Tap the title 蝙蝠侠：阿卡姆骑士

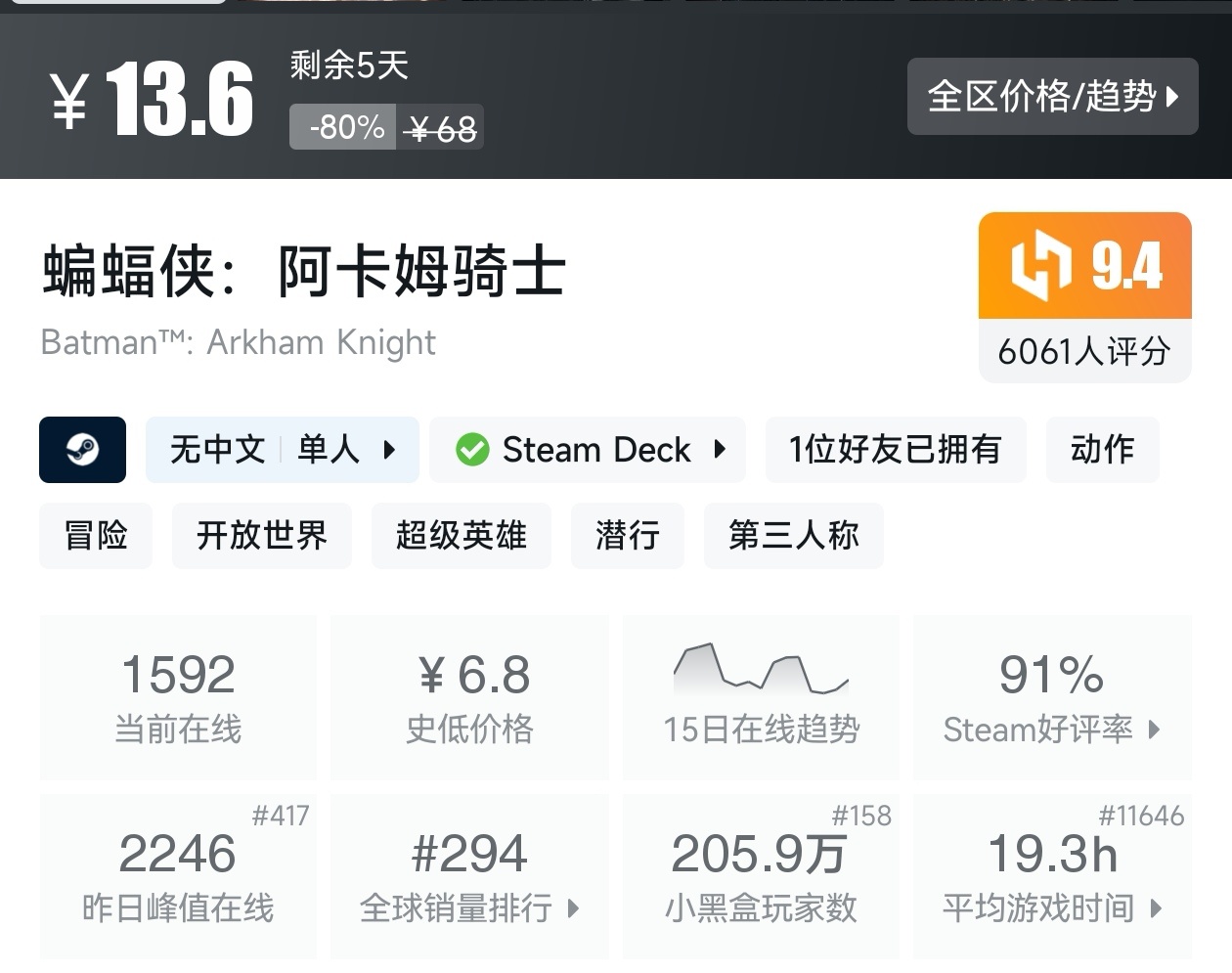(304, 271)
